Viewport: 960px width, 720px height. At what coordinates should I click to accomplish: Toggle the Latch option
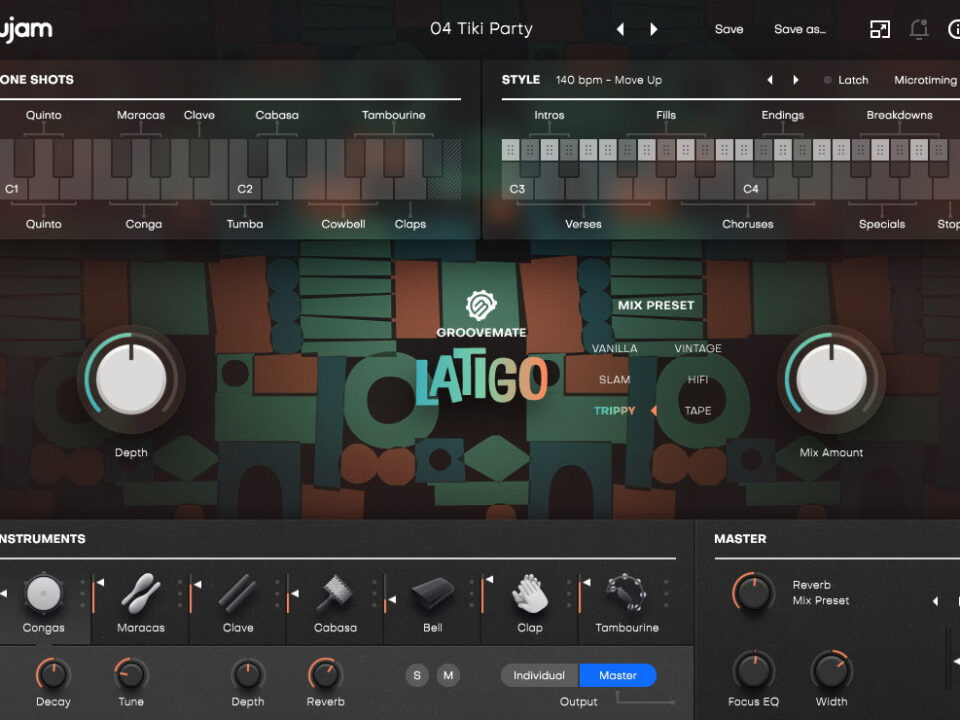846,80
